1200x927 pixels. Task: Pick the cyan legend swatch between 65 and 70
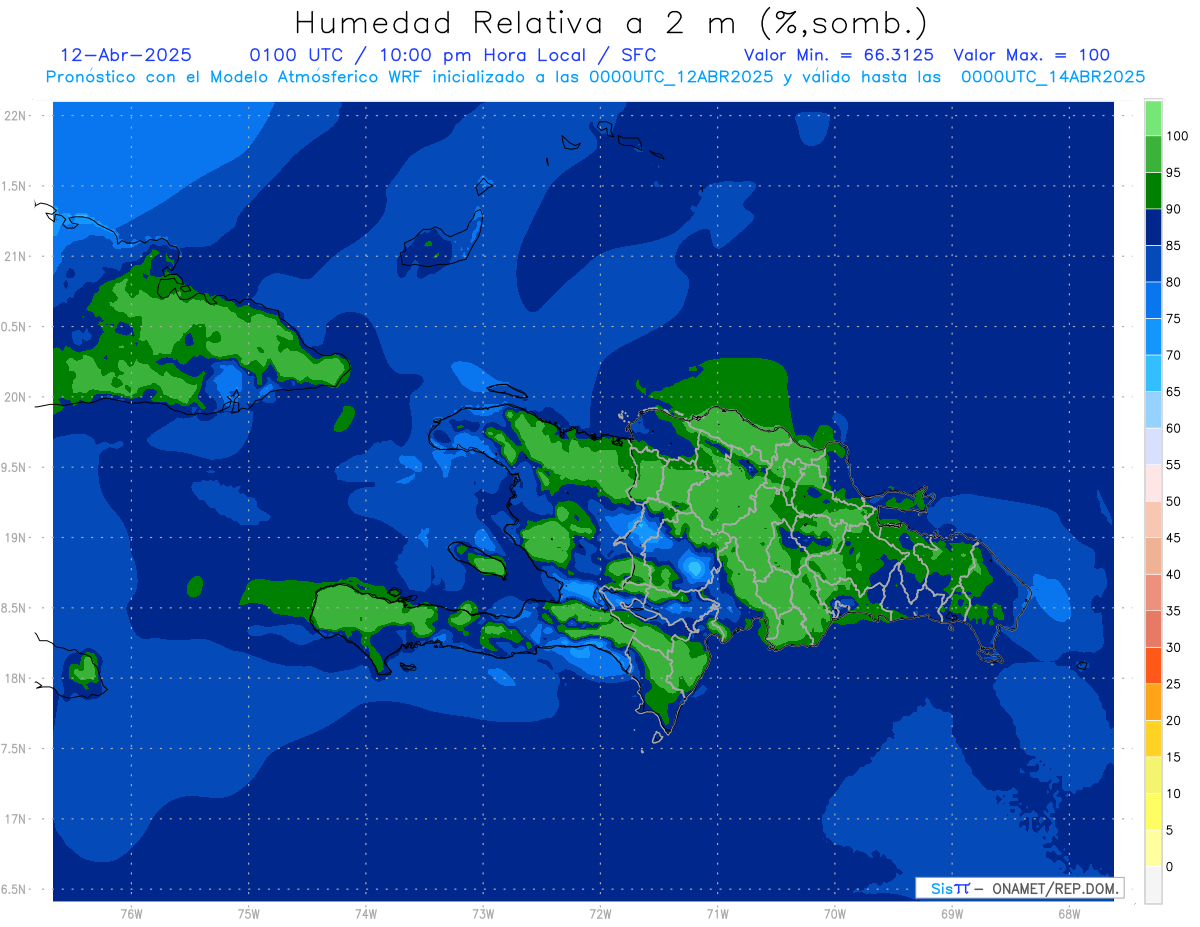pos(1153,373)
